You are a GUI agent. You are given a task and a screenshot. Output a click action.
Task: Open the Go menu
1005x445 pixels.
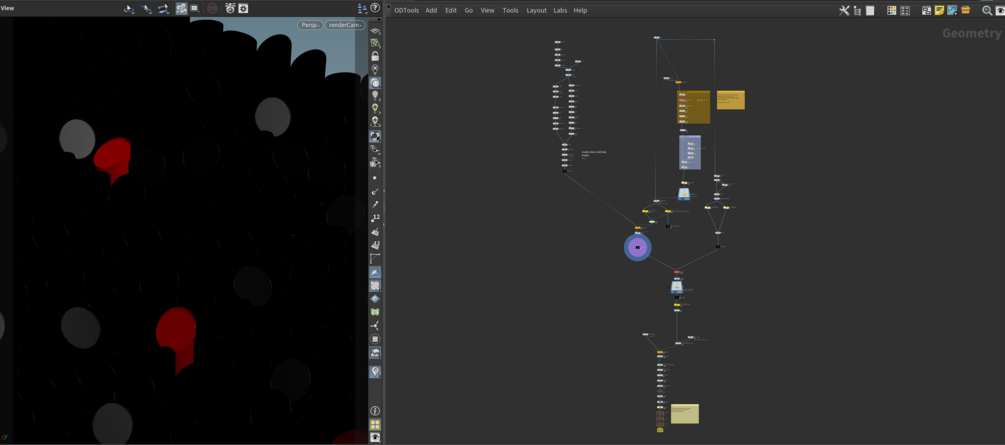[469, 10]
